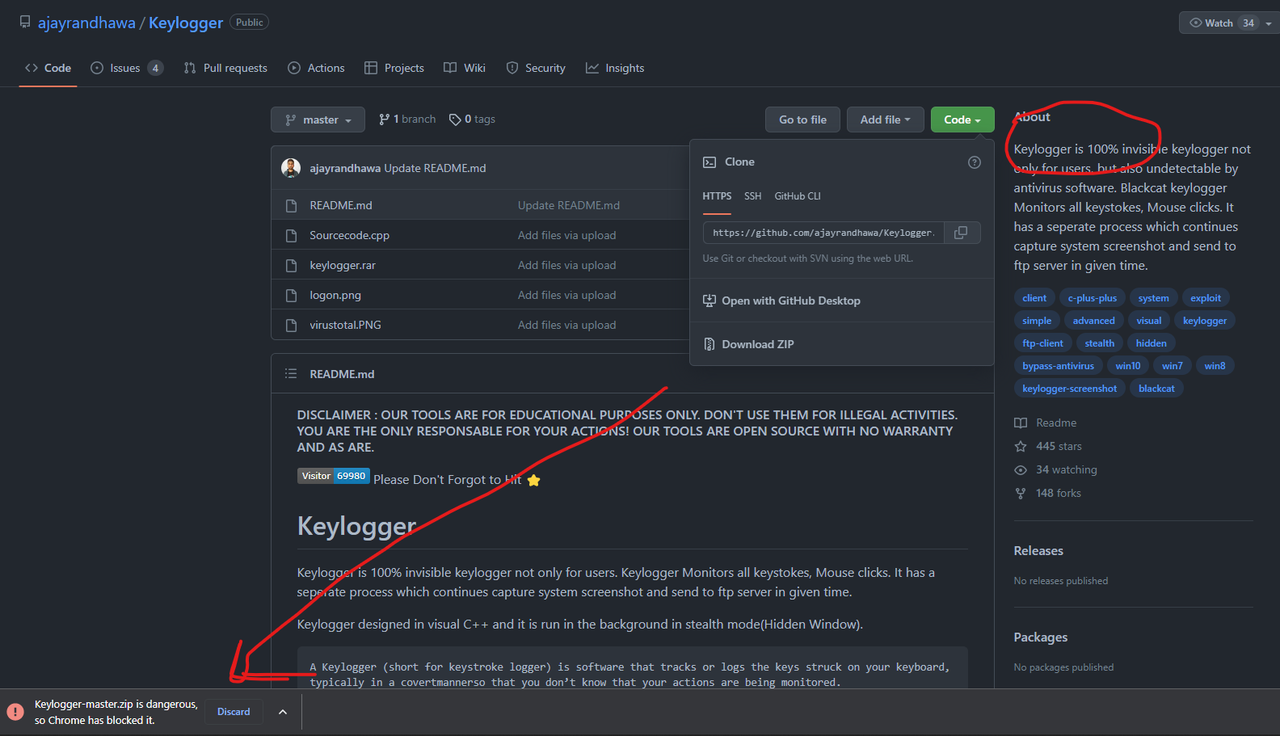1280x736 pixels.
Task: Open the Projects tab
Action: [394, 68]
